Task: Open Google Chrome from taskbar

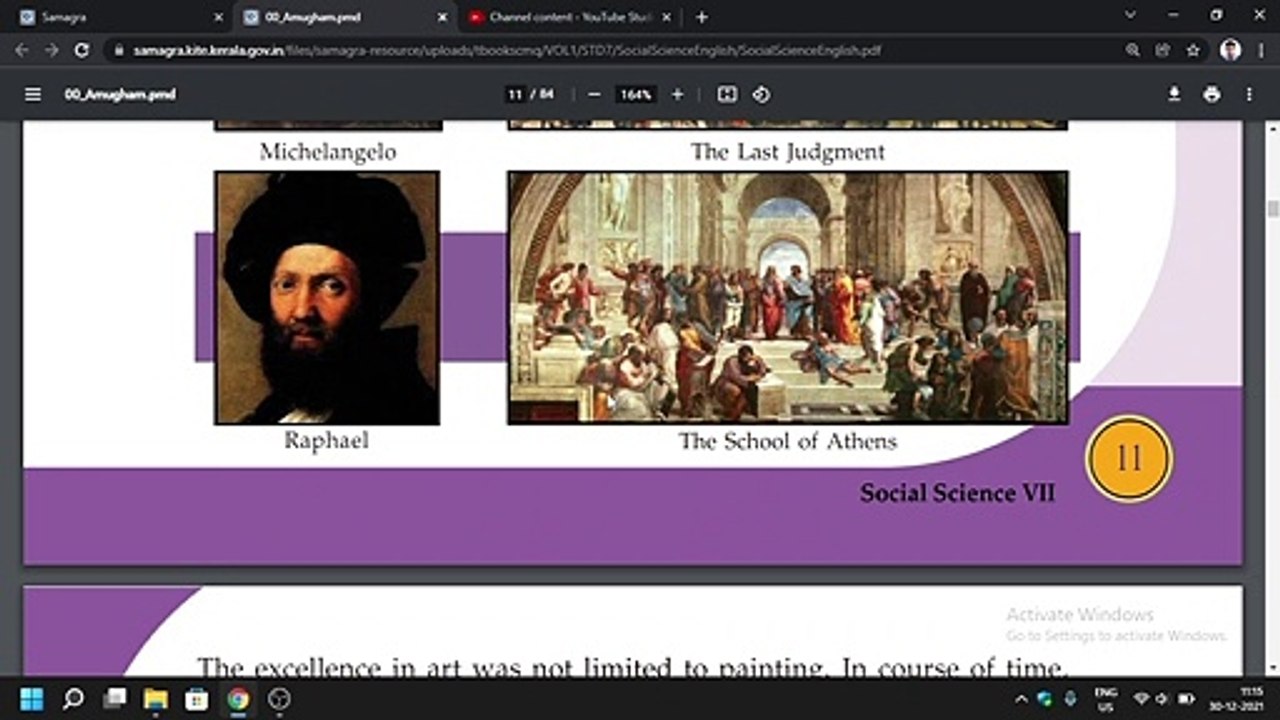Action: (x=238, y=699)
